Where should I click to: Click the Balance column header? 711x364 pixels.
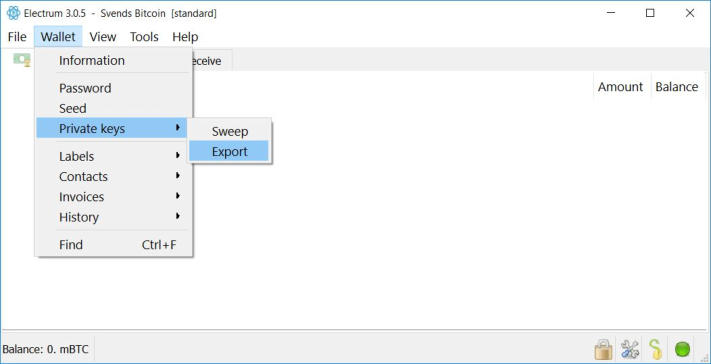(677, 87)
